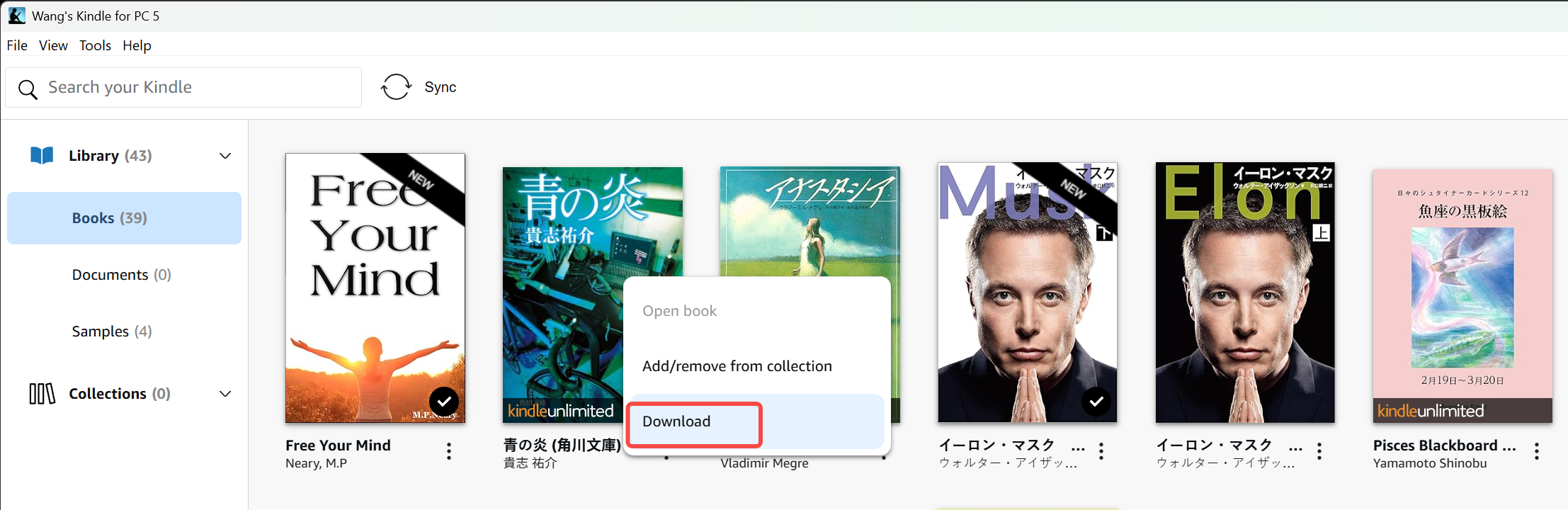Click the Collections bookshelf icon

[42, 393]
